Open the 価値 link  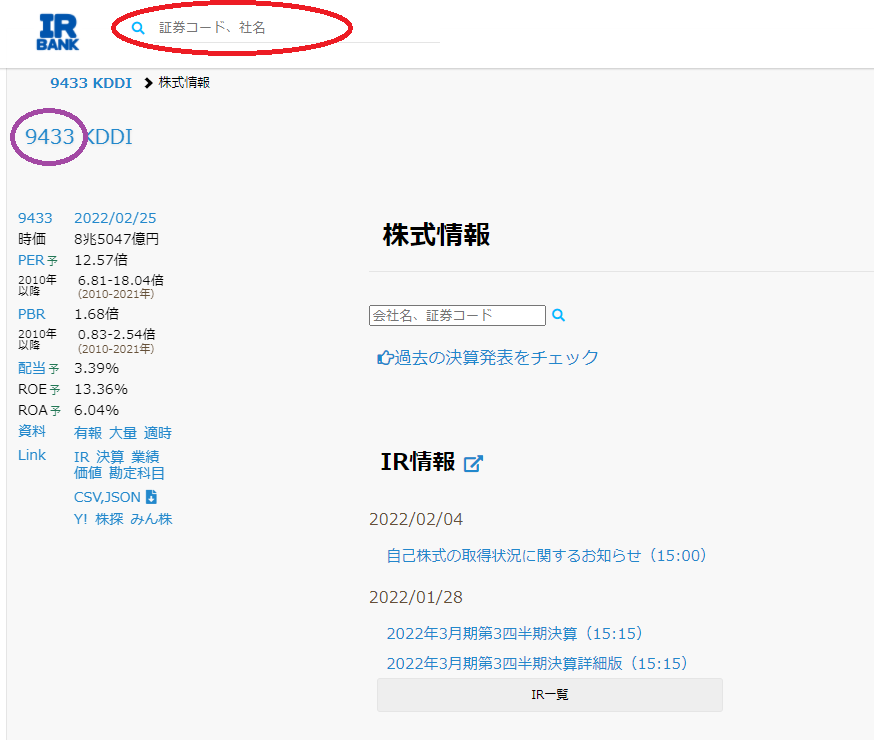point(88,473)
